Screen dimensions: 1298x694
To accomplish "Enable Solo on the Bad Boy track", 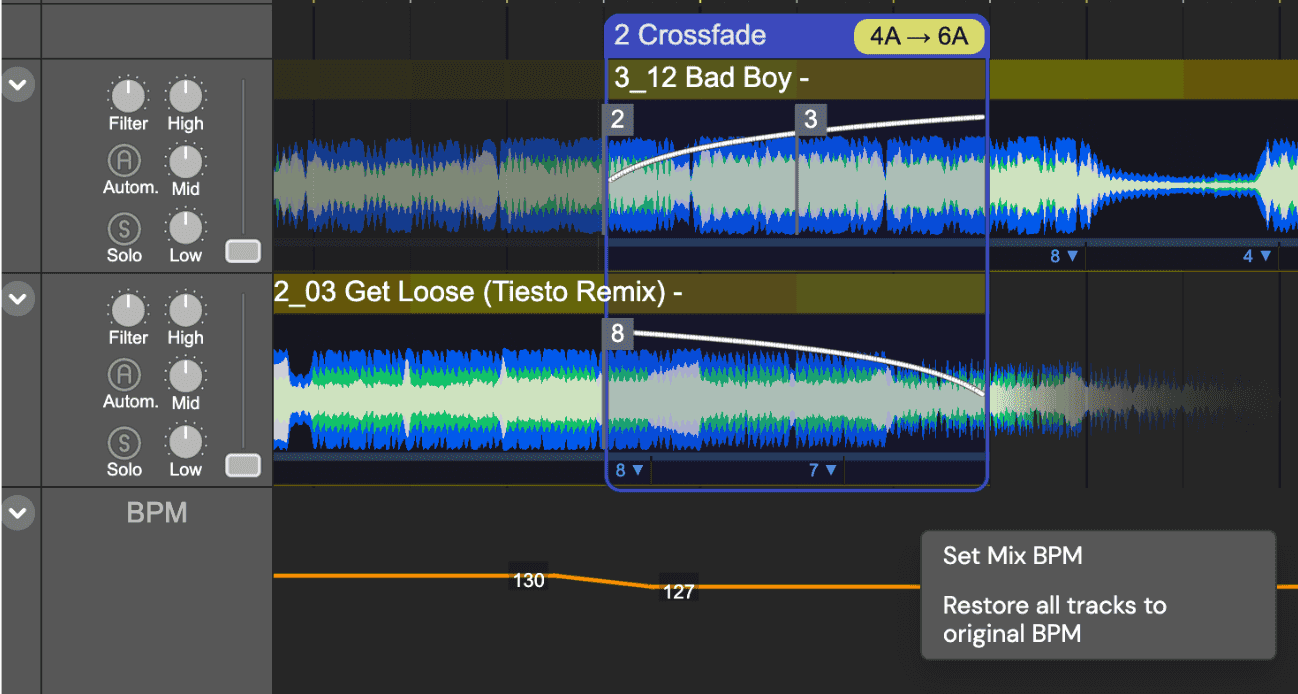I will (124, 229).
